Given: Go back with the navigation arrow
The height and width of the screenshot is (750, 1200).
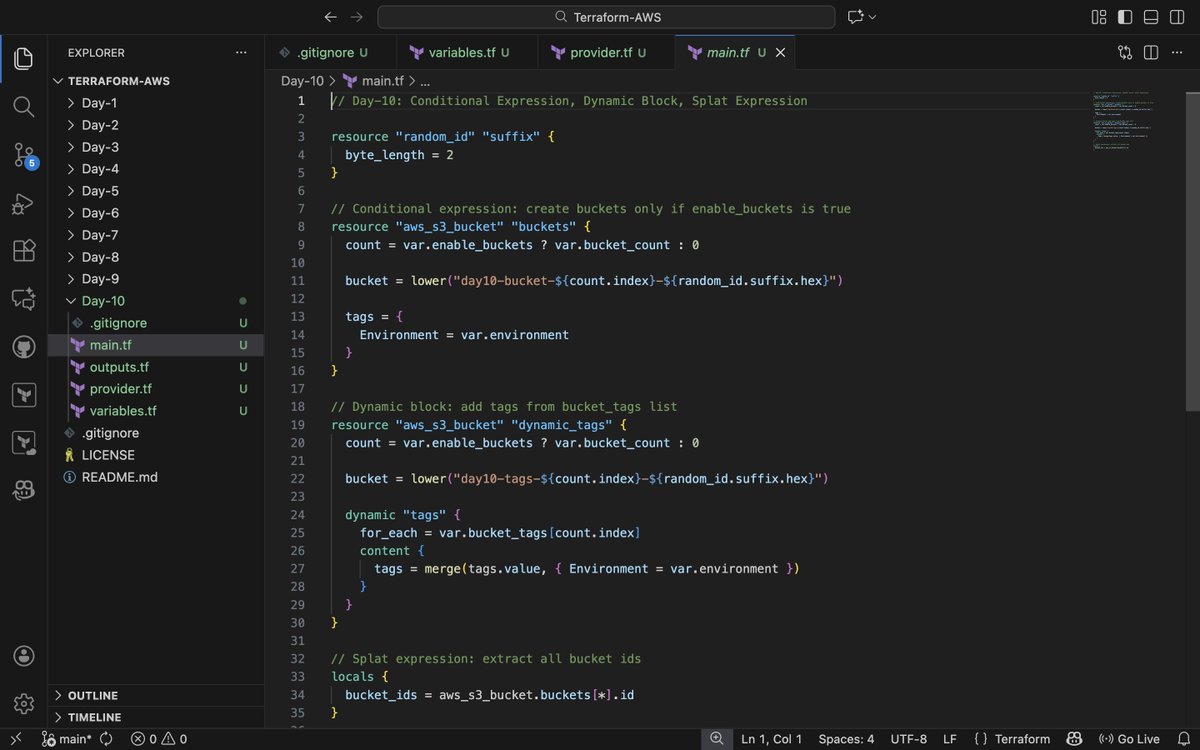Looking at the screenshot, I should tap(331, 17).
